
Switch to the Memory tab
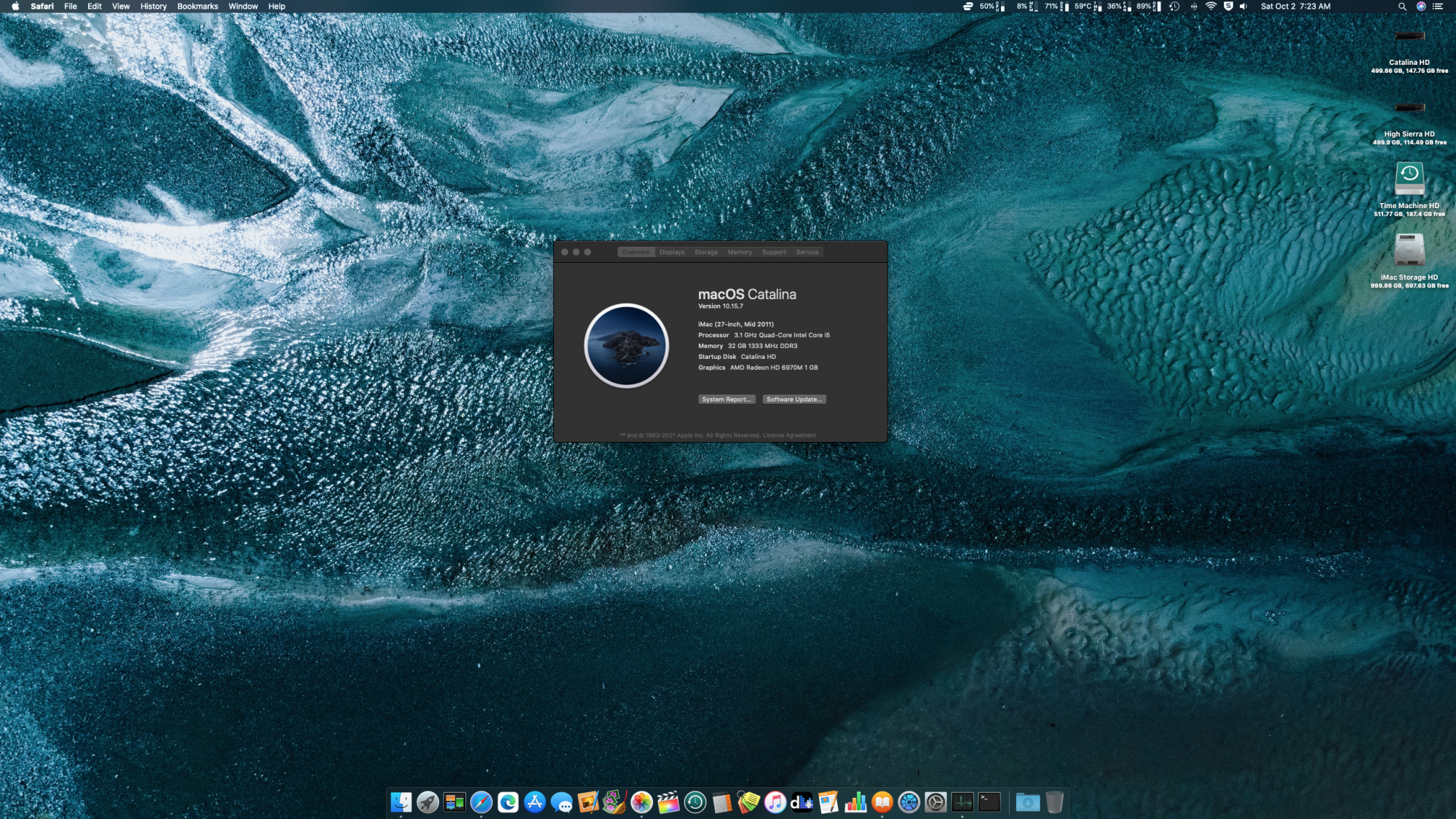coord(740,252)
